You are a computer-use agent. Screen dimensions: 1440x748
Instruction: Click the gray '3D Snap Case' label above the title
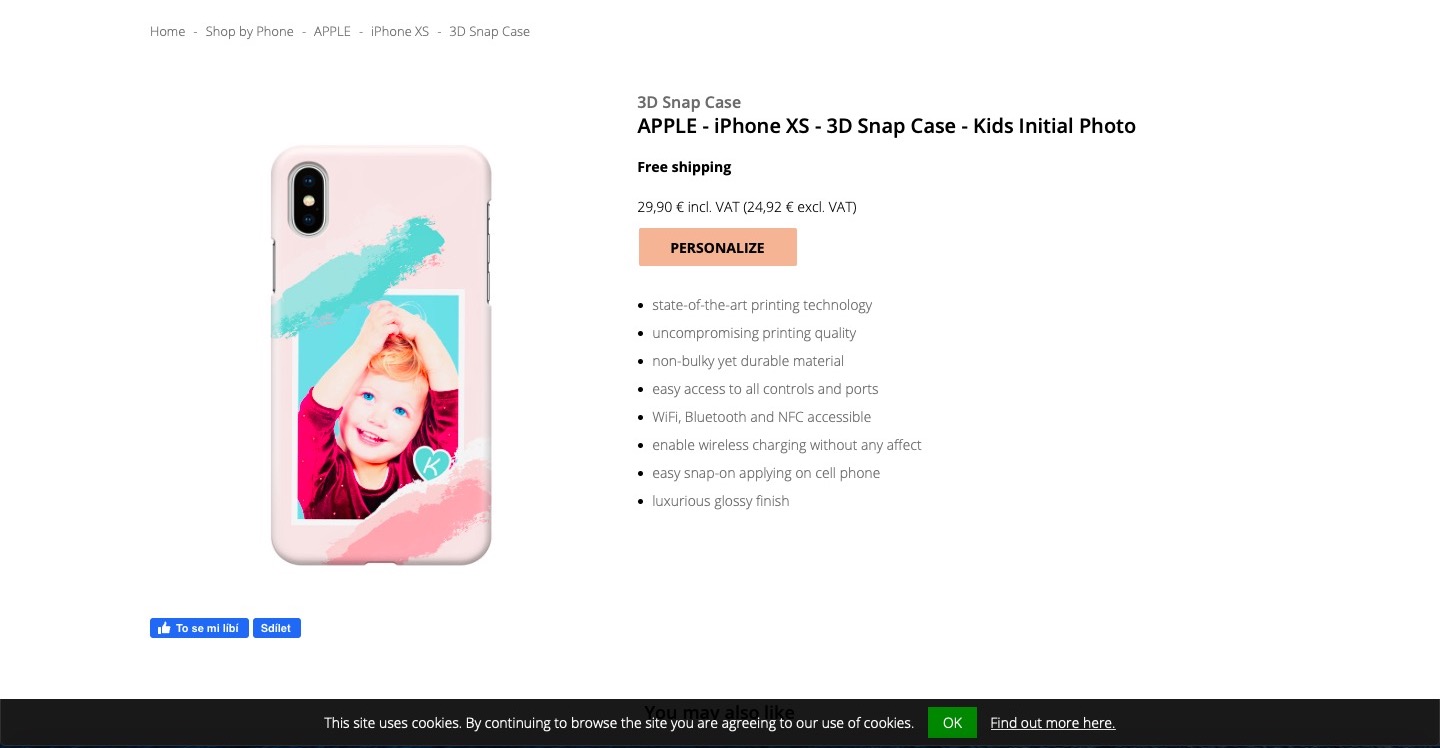tap(689, 102)
